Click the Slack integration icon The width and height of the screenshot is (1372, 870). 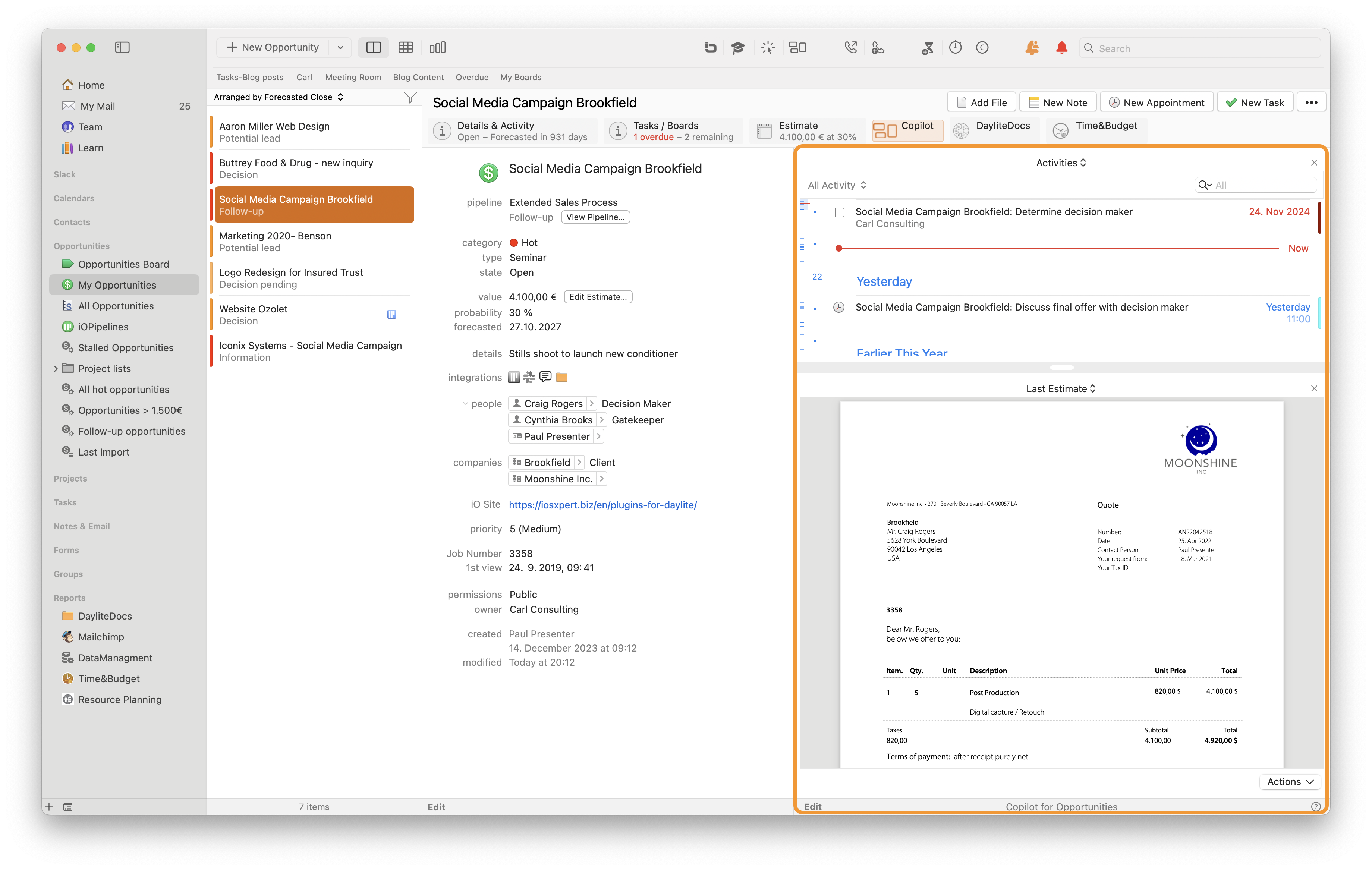[529, 377]
